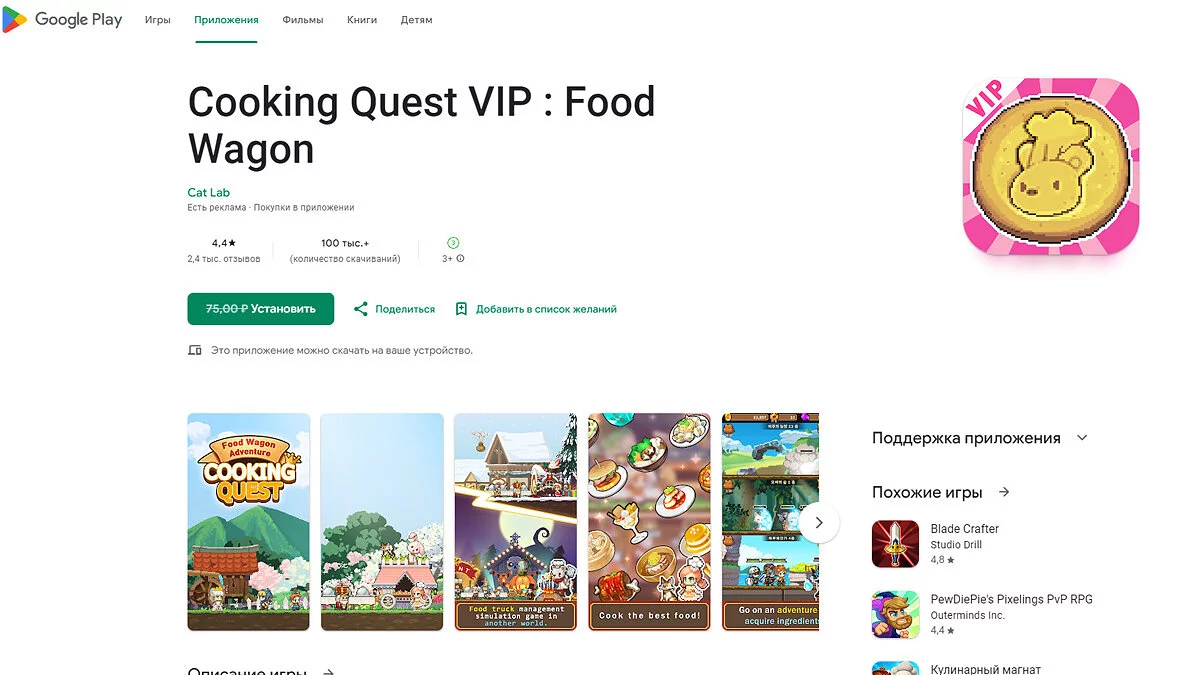This screenshot has height=675, width=1200.
Task: Click the PewDiePie's Pixelings game icon
Action: point(895,614)
